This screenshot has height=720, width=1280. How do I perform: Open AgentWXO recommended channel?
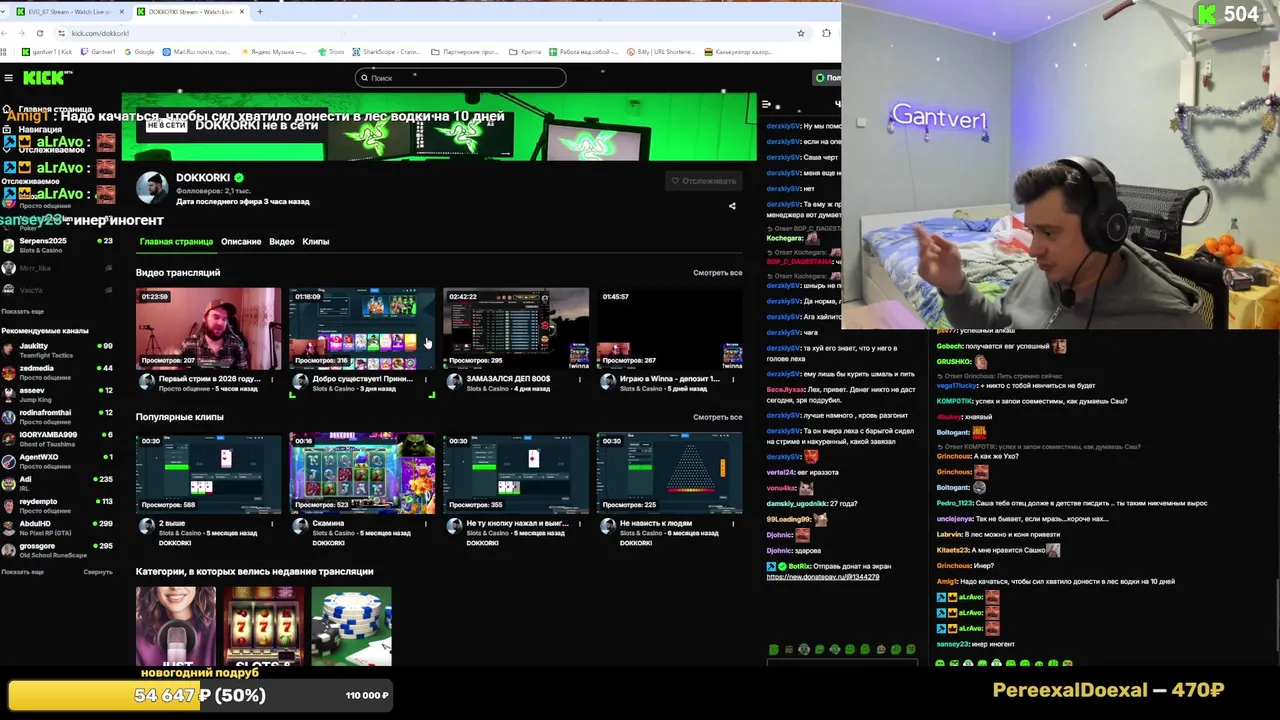[57, 461]
